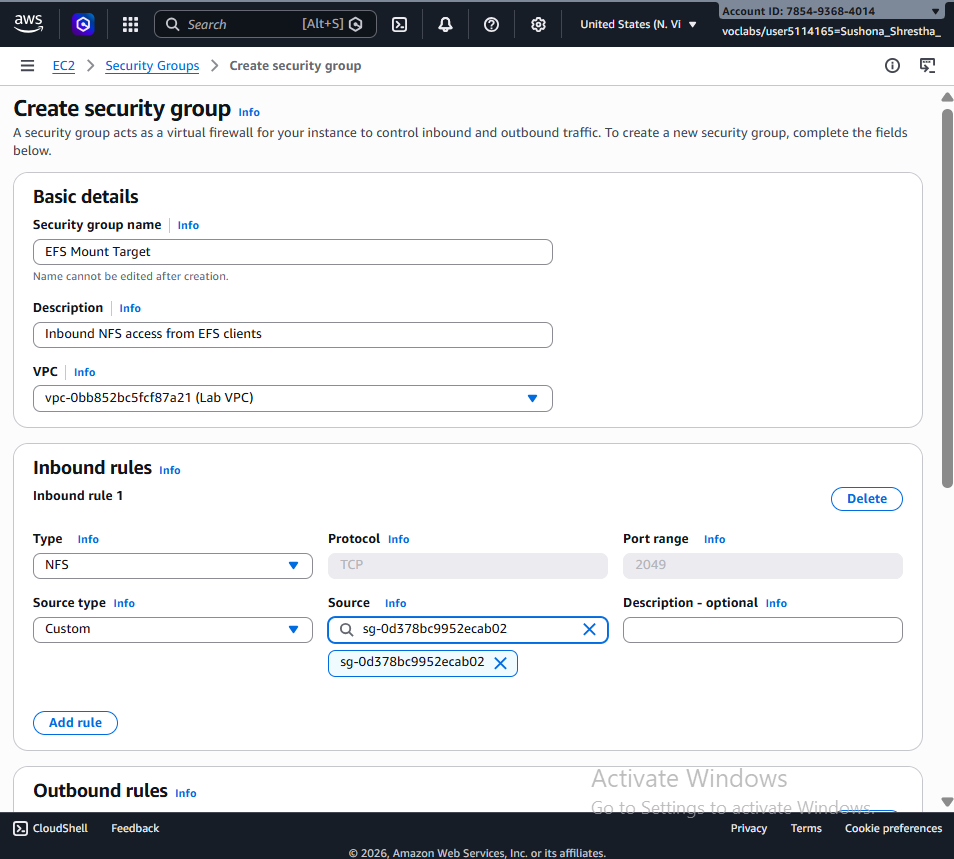Click the Account ID 7854-9368-4014 text
954x859 pixels.
click(798, 11)
